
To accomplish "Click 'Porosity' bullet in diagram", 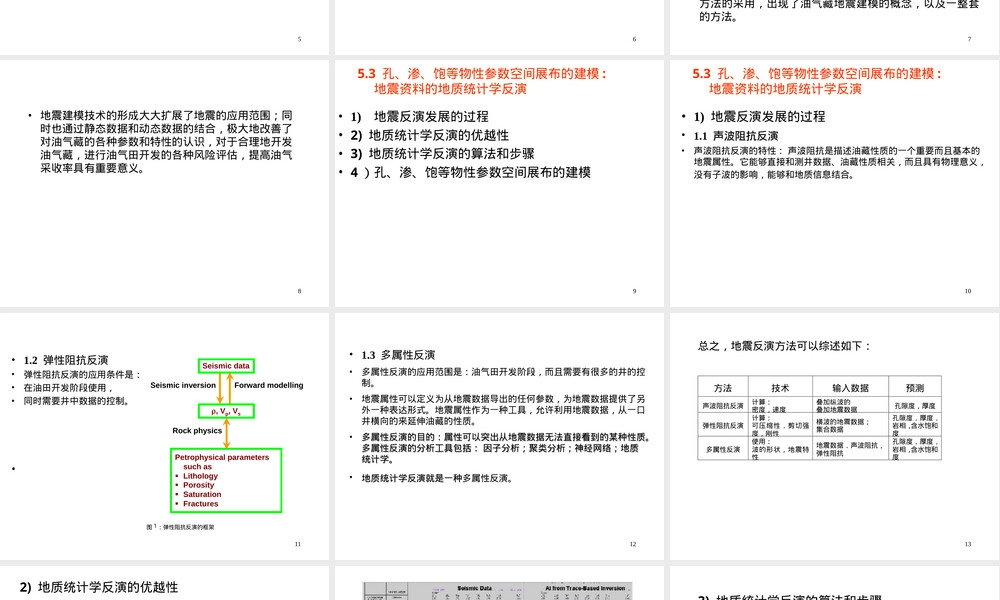I will pyautogui.click(x=198, y=485).
